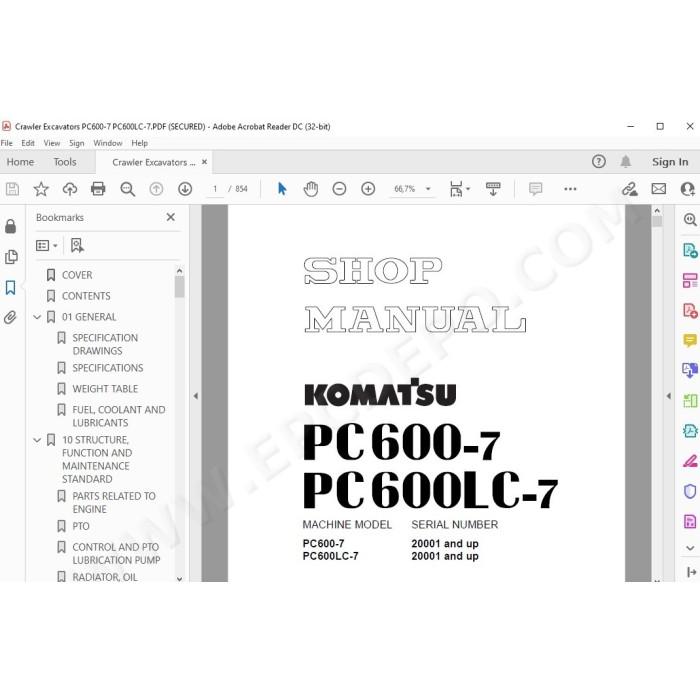This screenshot has height=700, width=700.
Task: Click the search zoom icon in right pane
Action: pos(690,219)
